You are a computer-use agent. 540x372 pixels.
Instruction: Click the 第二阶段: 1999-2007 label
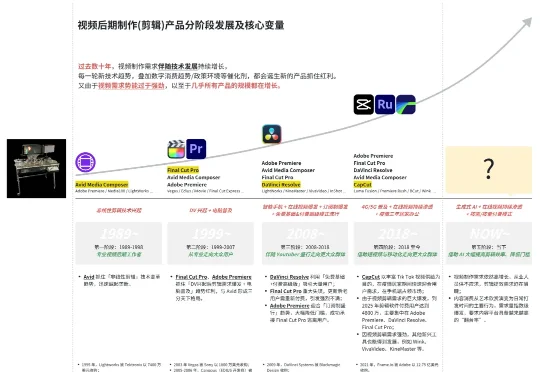211,247
